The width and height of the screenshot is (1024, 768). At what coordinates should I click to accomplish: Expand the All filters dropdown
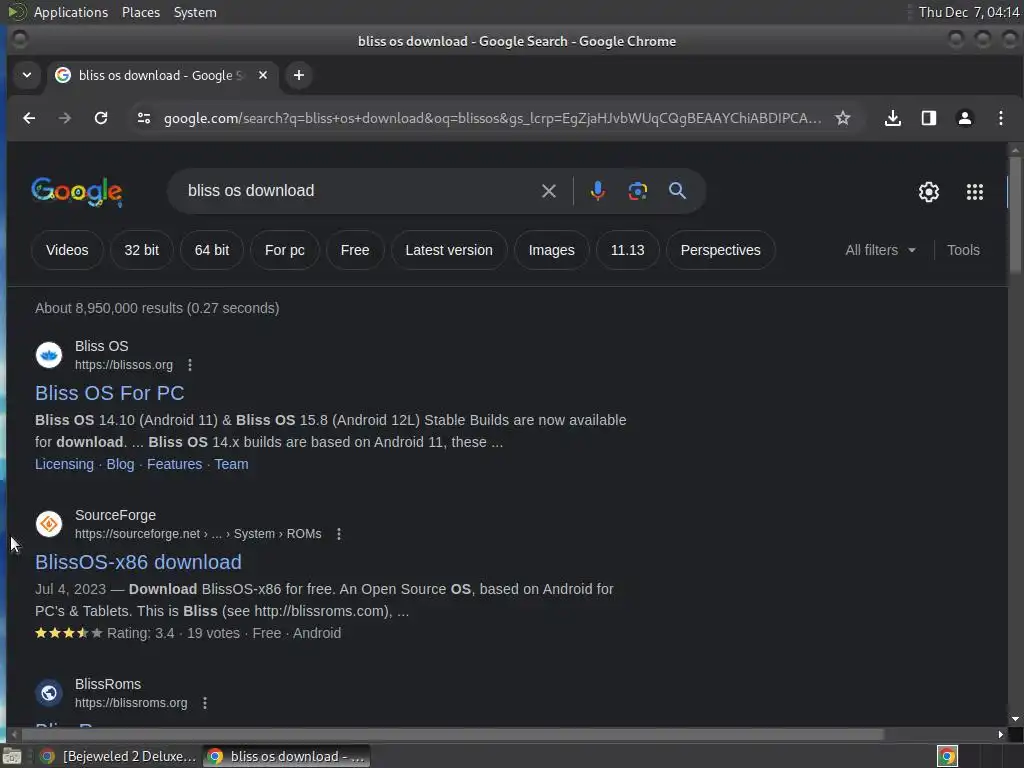pyautogui.click(x=880, y=250)
